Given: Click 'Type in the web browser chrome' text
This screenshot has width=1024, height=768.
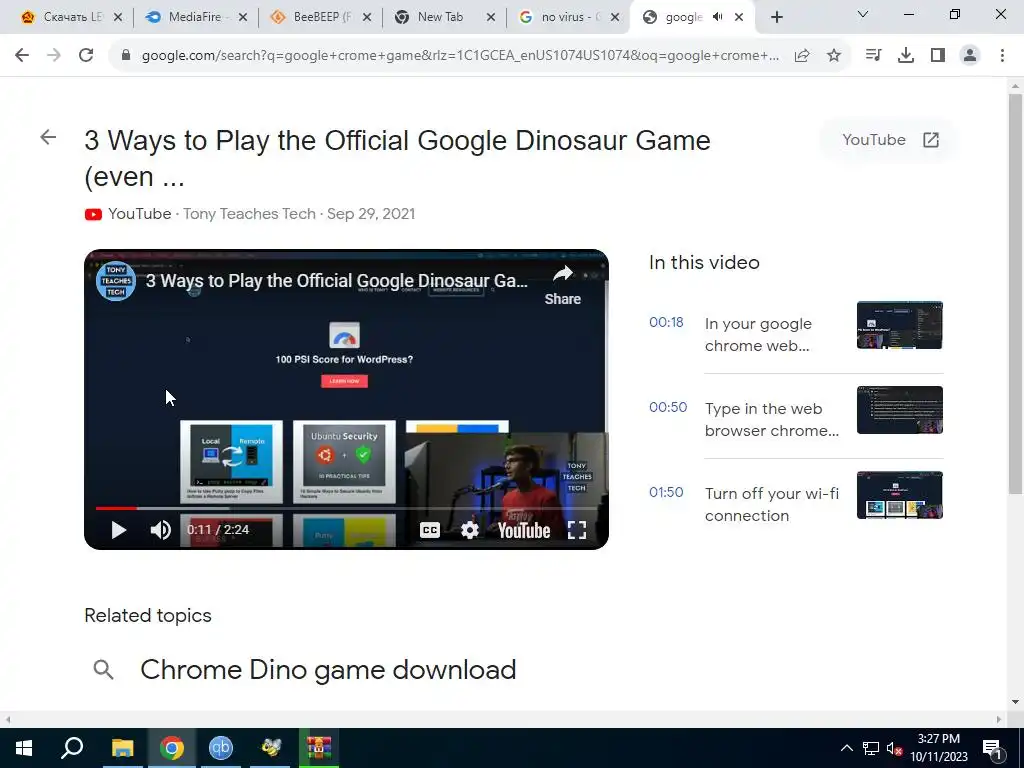Looking at the screenshot, I should [x=771, y=420].
